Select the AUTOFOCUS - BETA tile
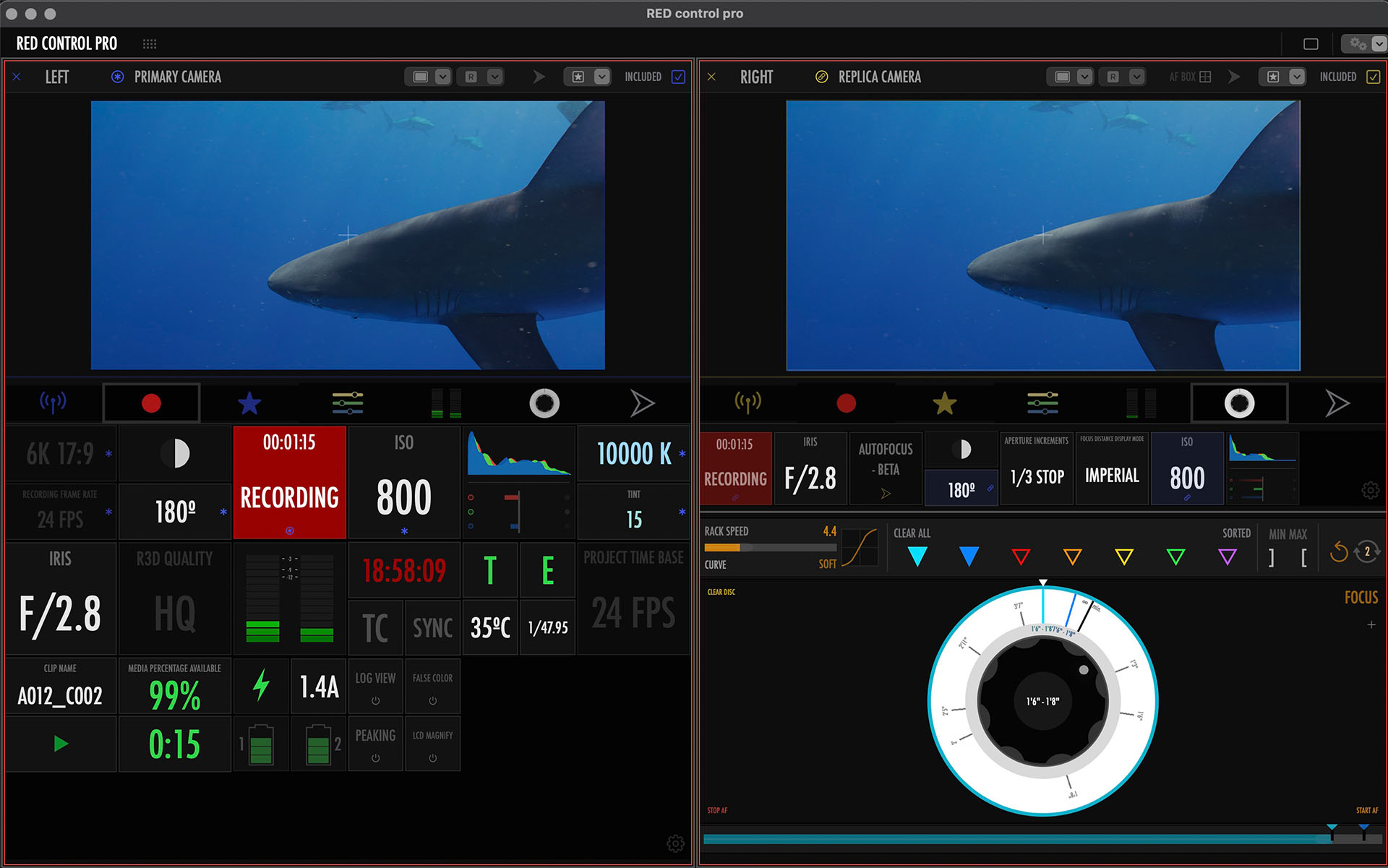1388x868 pixels. tap(885, 468)
